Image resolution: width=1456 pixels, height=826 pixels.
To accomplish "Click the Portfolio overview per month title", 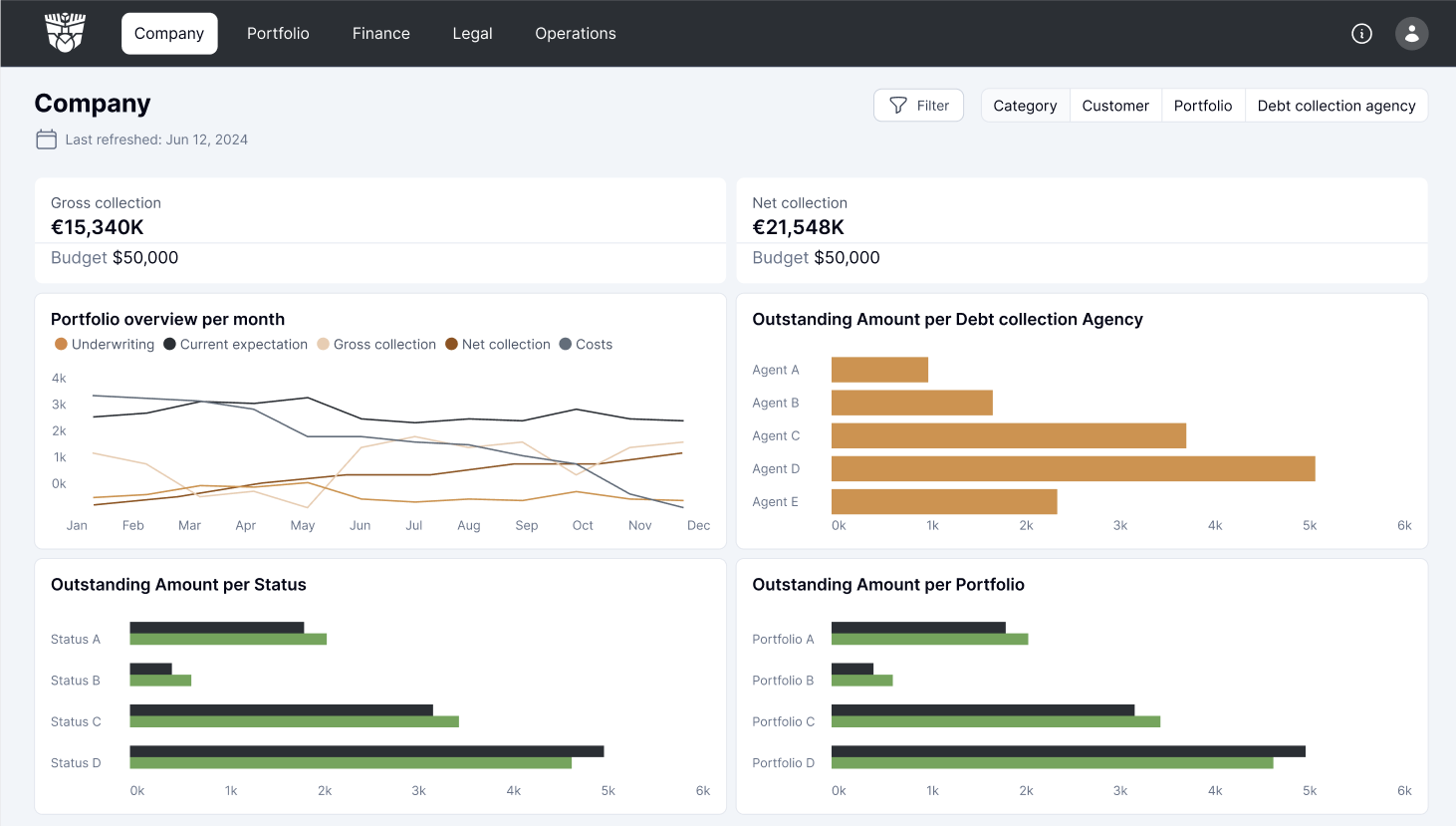I will point(167,319).
